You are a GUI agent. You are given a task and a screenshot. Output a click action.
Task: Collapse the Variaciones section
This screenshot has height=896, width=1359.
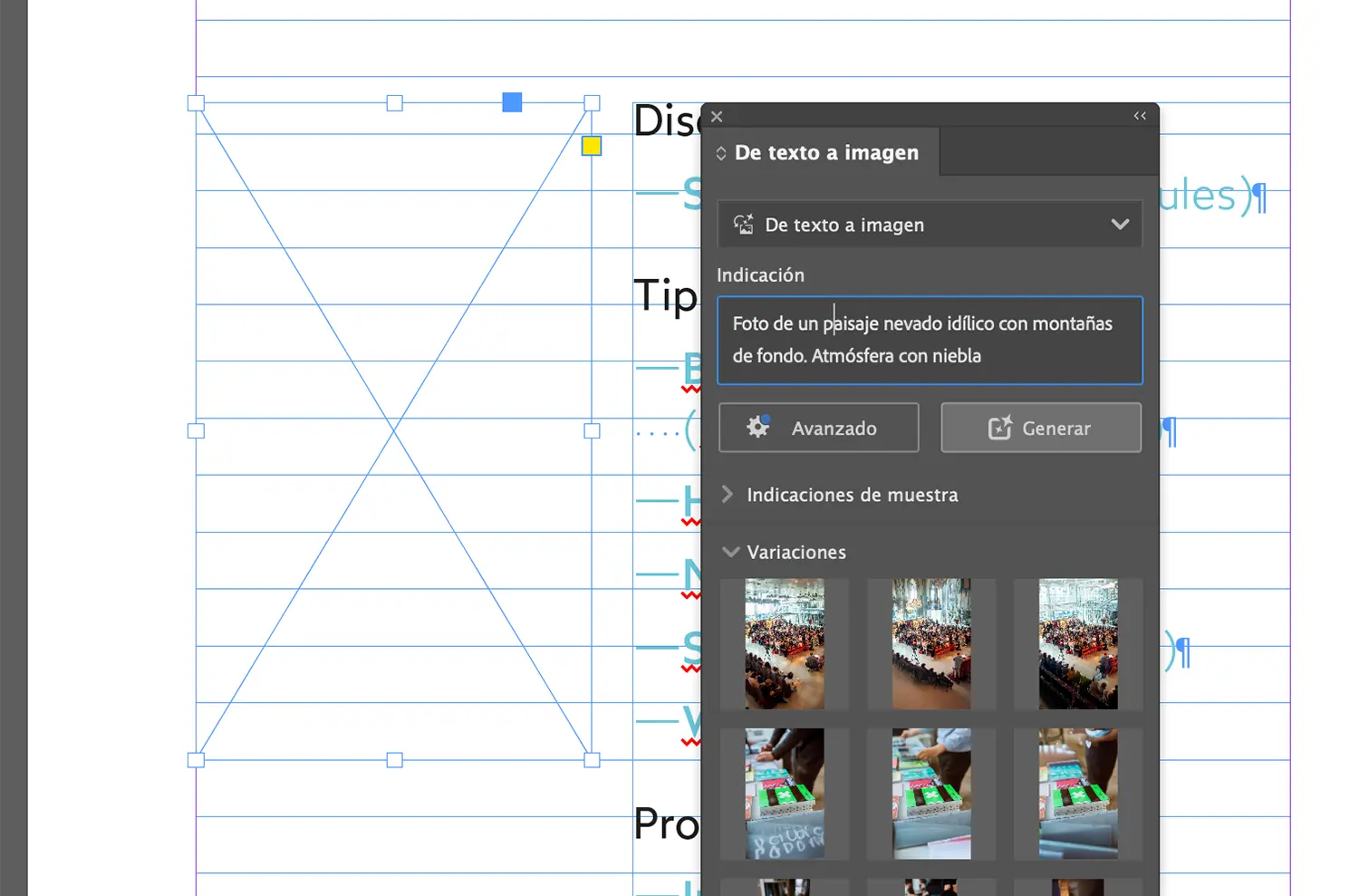[x=730, y=552]
